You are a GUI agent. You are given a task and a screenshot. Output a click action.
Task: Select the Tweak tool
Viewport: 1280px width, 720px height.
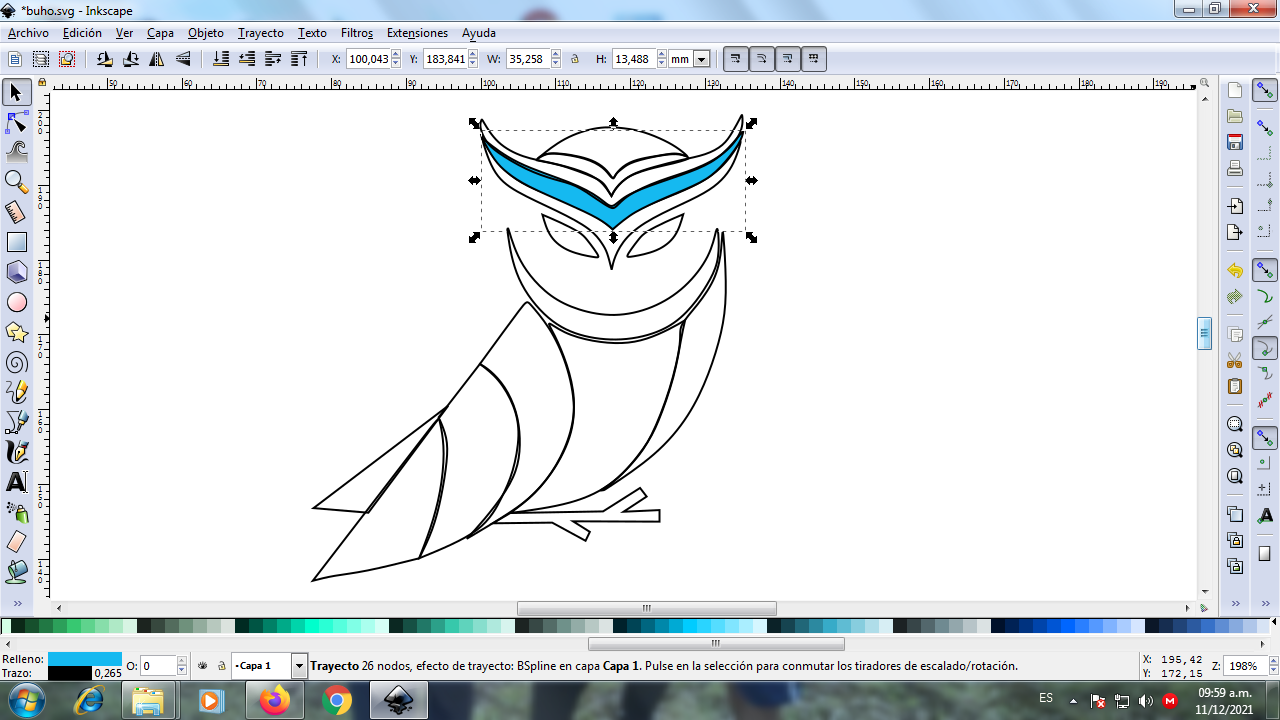pyautogui.click(x=16, y=152)
